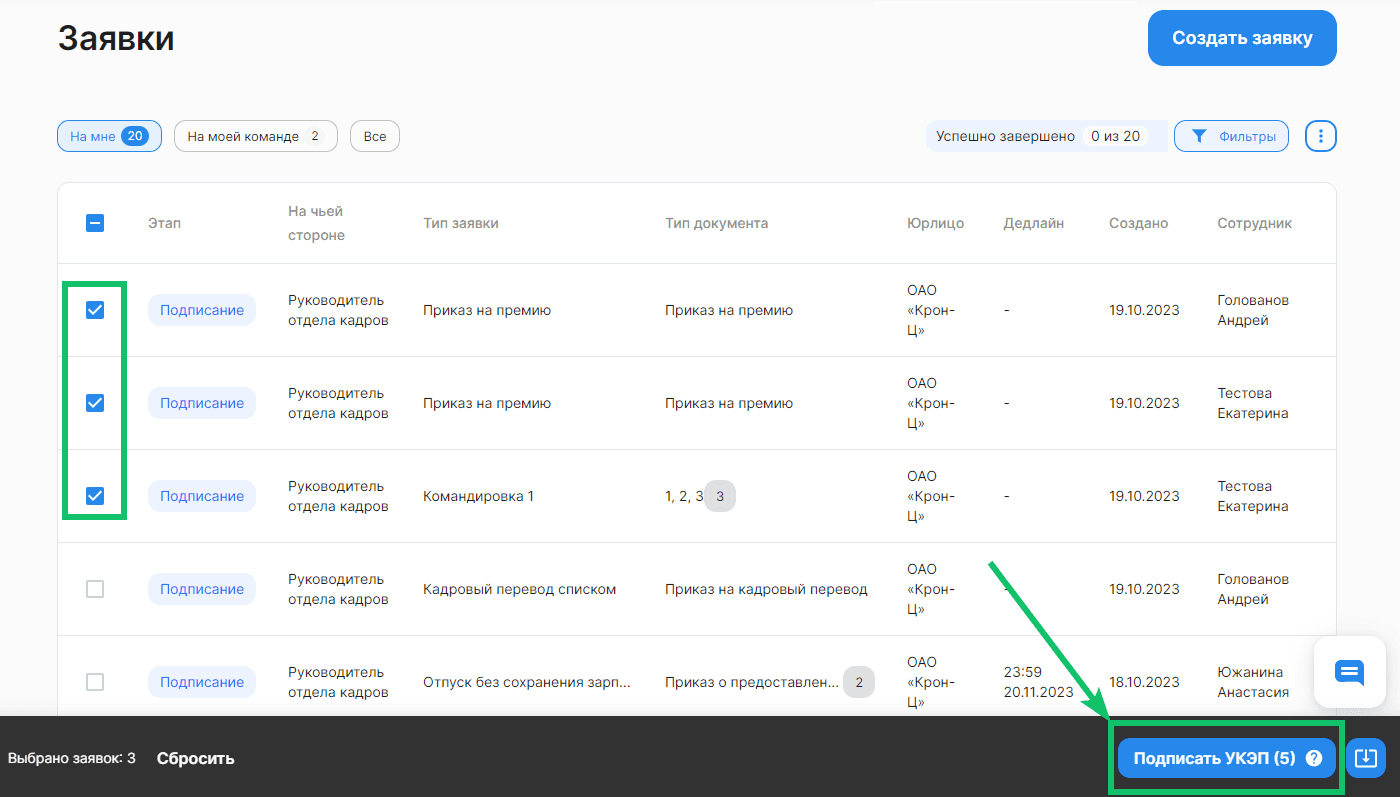Click the Тип документа column header
The height and width of the screenshot is (797, 1400).
click(x=717, y=223)
